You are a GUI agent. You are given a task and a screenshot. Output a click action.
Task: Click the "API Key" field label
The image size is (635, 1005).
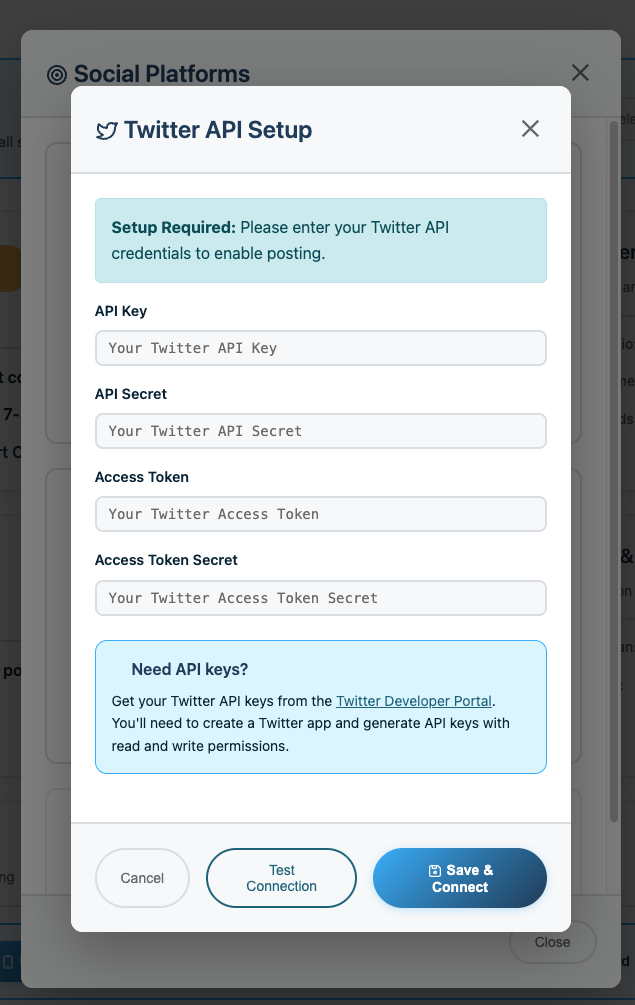click(x=121, y=311)
